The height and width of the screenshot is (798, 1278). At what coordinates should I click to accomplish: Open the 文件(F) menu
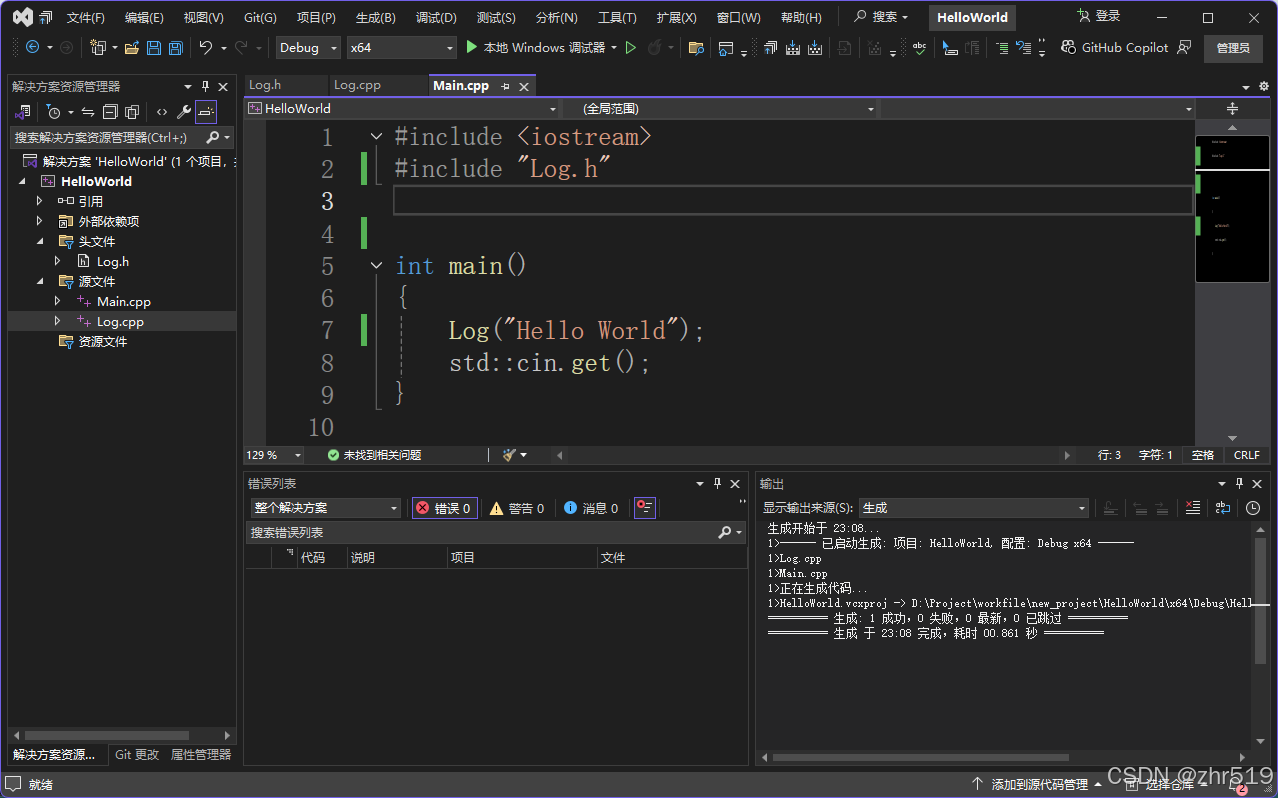click(85, 16)
